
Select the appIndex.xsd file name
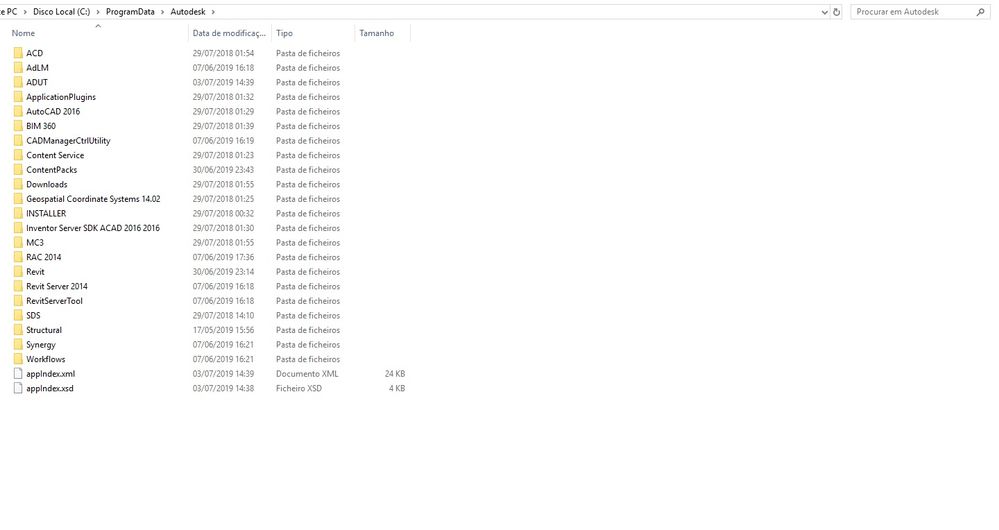click(50, 389)
